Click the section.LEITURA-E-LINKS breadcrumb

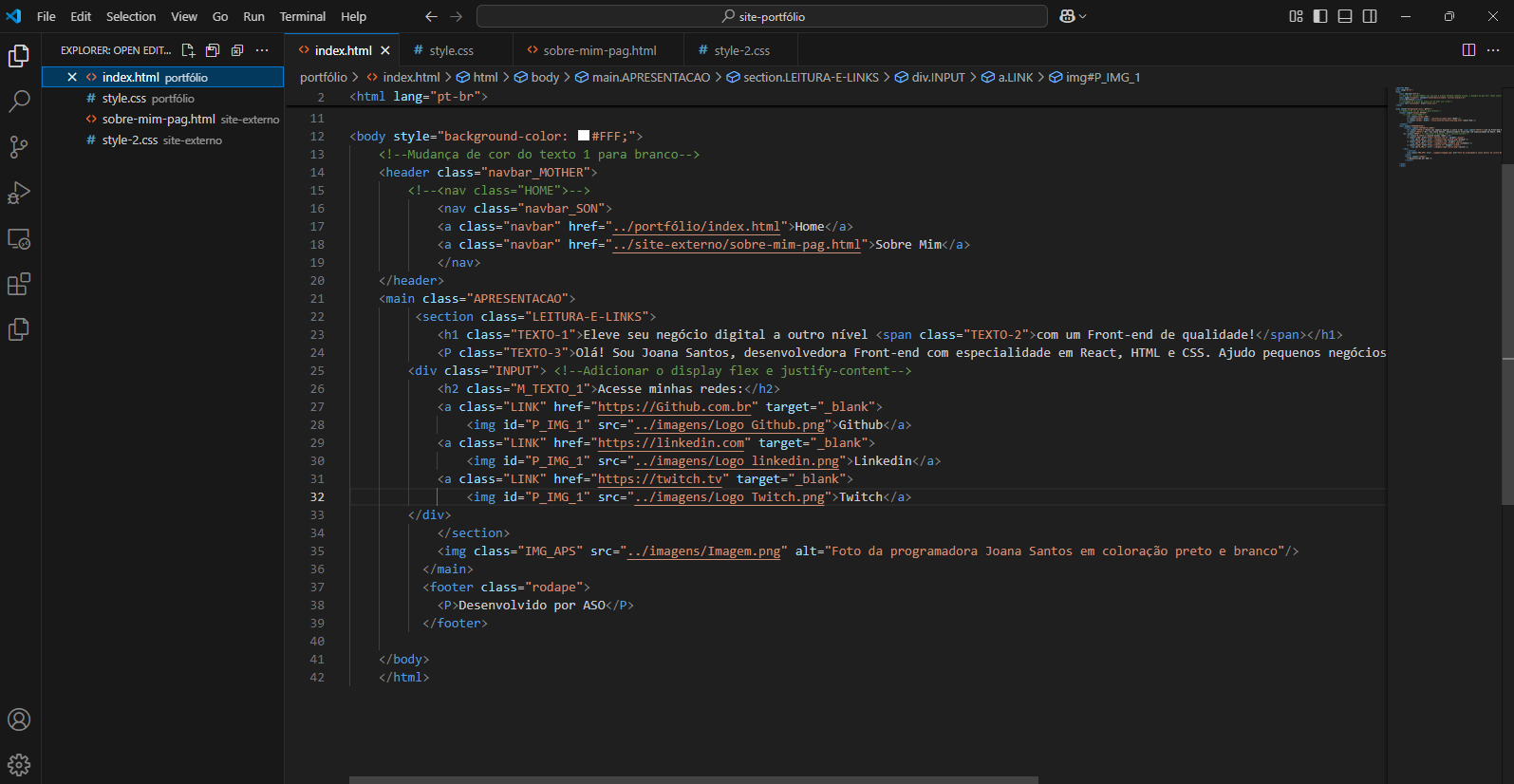[803, 77]
